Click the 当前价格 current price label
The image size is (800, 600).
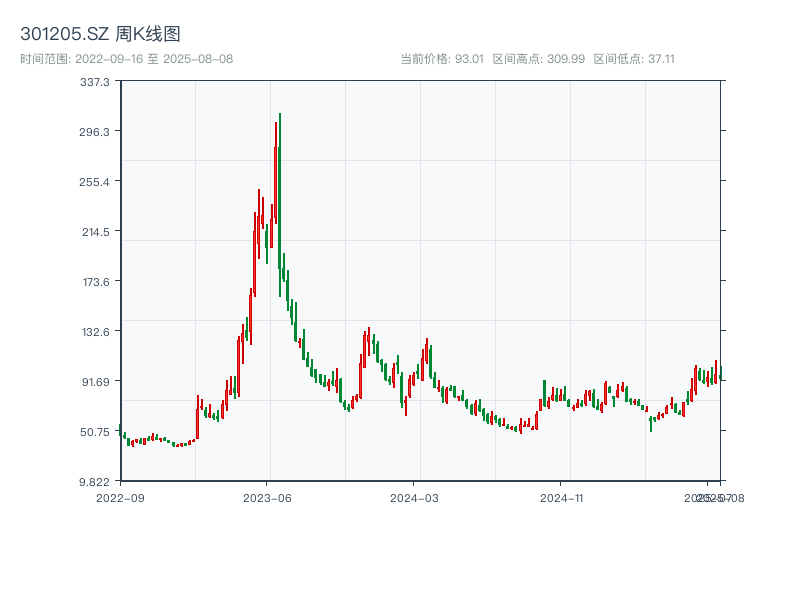coord(422,58)
